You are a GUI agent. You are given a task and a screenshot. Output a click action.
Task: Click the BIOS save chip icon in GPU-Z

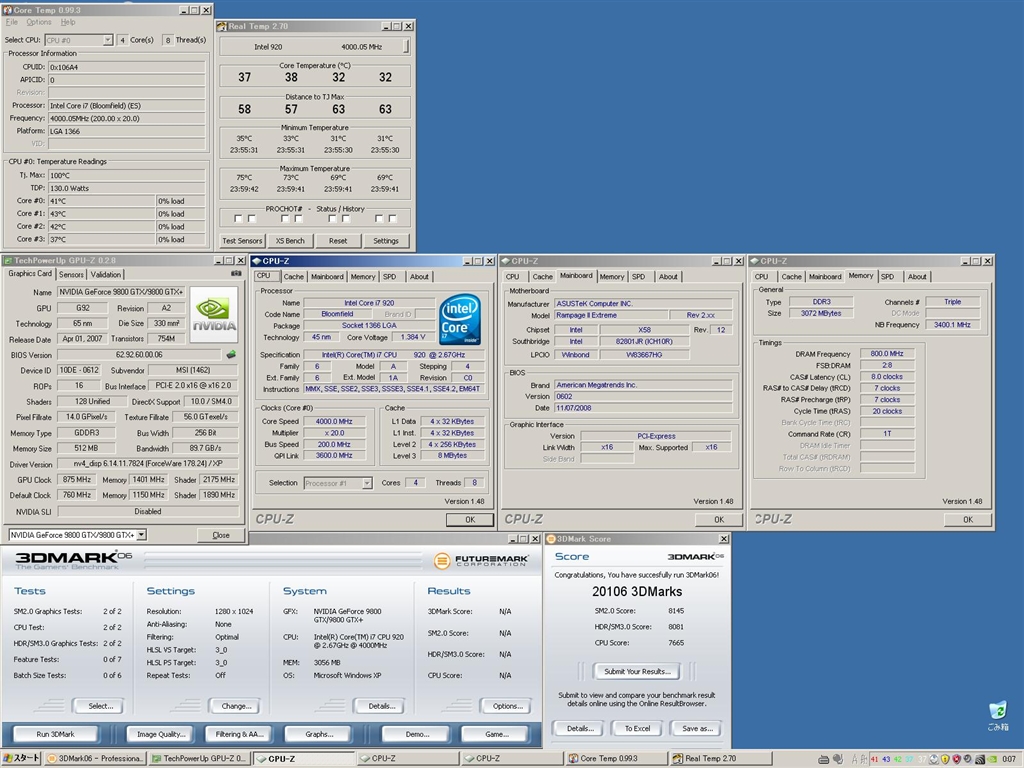(x=231, y=354)
